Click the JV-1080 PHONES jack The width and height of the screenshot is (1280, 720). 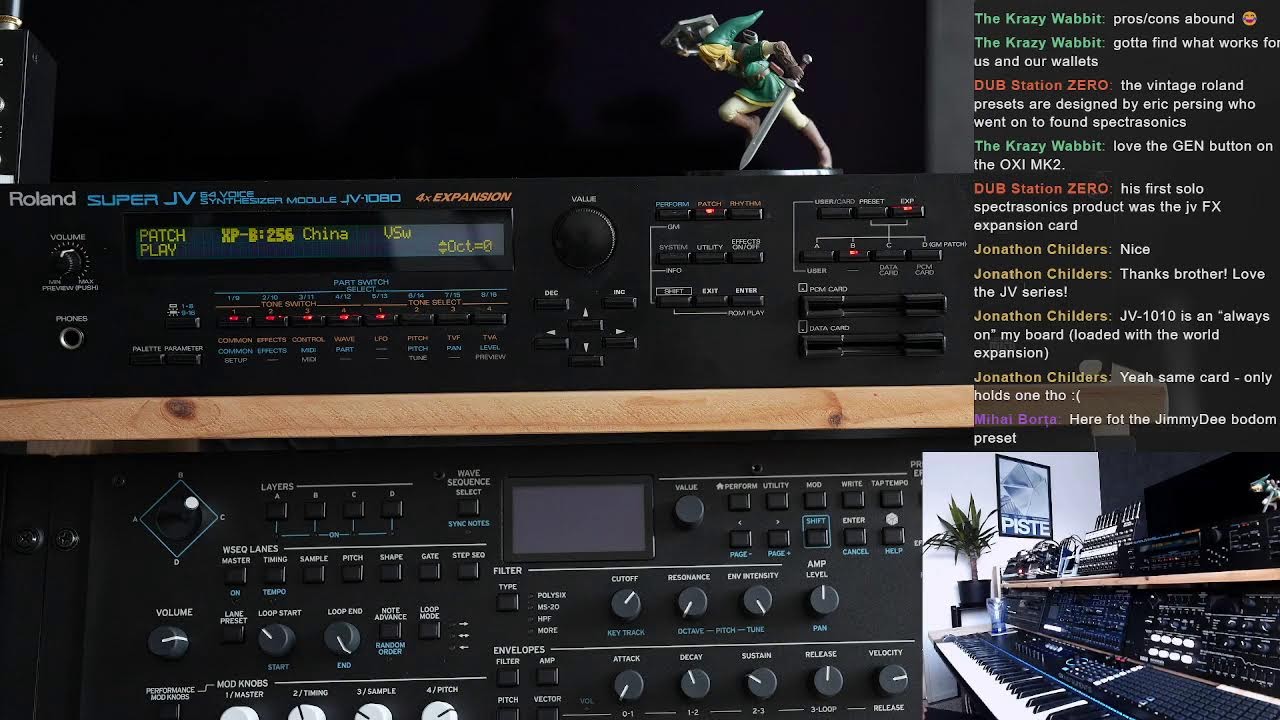point(71,338)
